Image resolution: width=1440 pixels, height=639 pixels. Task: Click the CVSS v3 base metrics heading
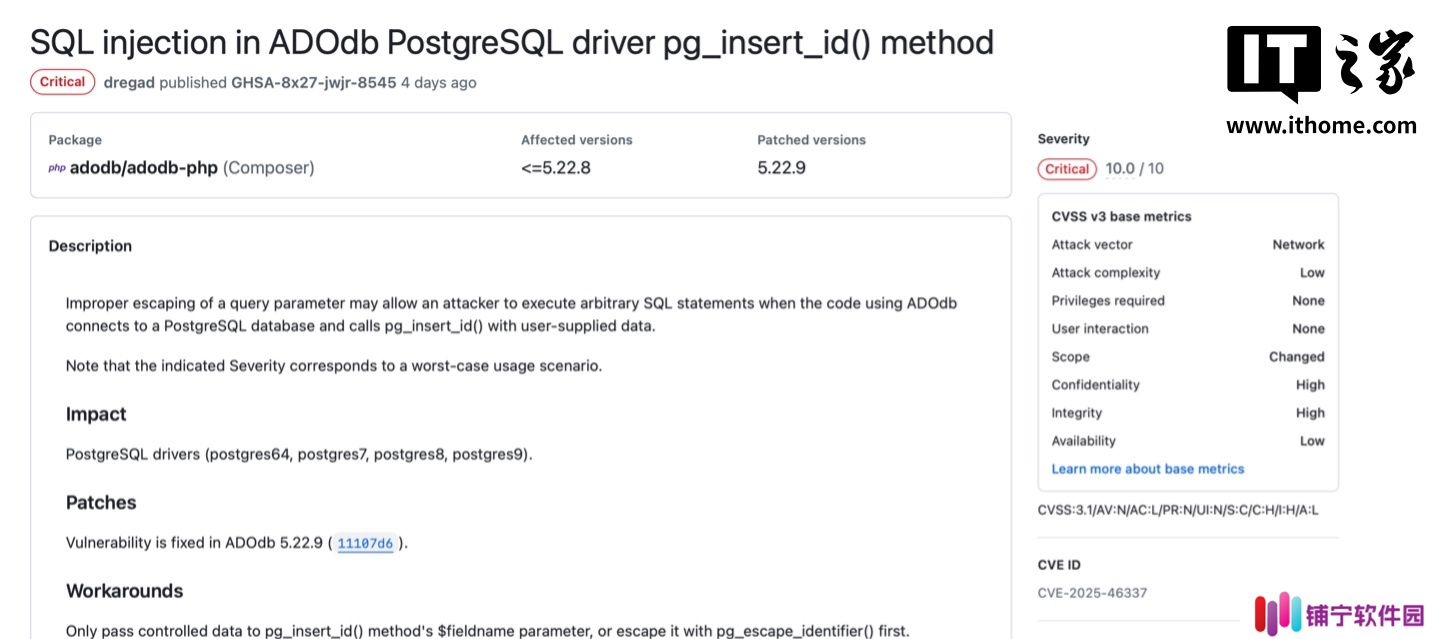1121,217
